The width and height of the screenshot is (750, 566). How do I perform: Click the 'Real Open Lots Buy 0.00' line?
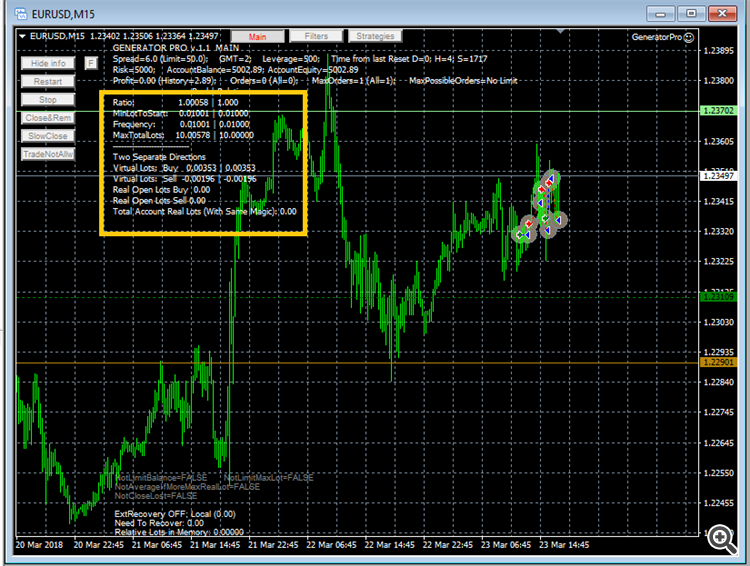pos(162,190)
